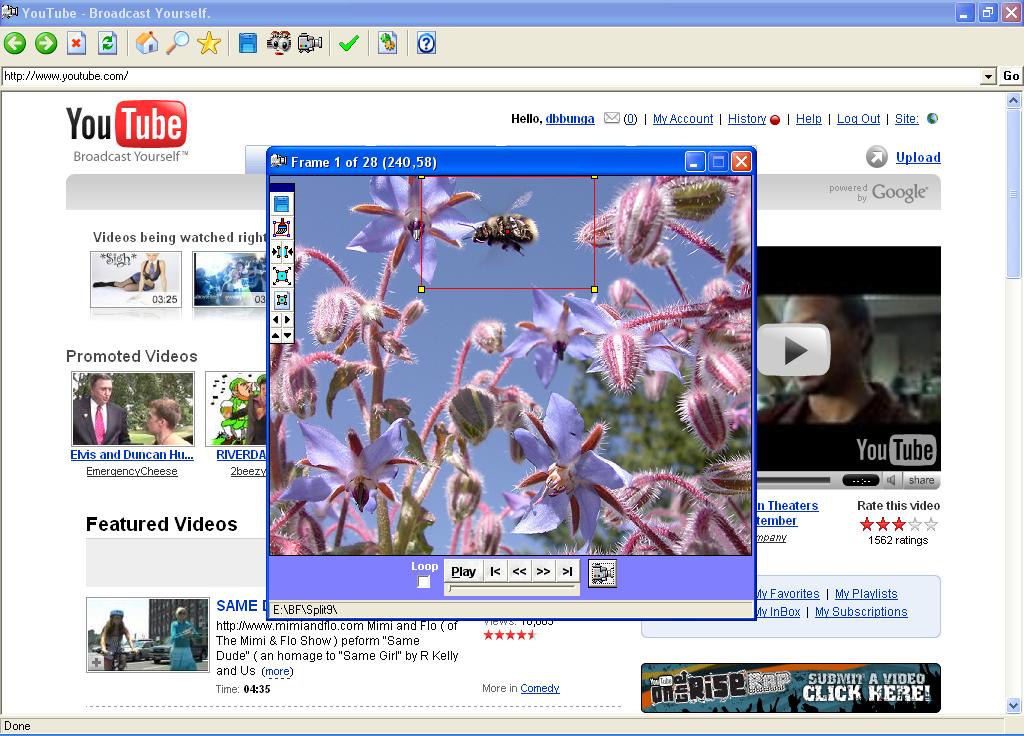Click the Refresh page icon
This screenshot has width=1024, height=736.
coord(107,43)
